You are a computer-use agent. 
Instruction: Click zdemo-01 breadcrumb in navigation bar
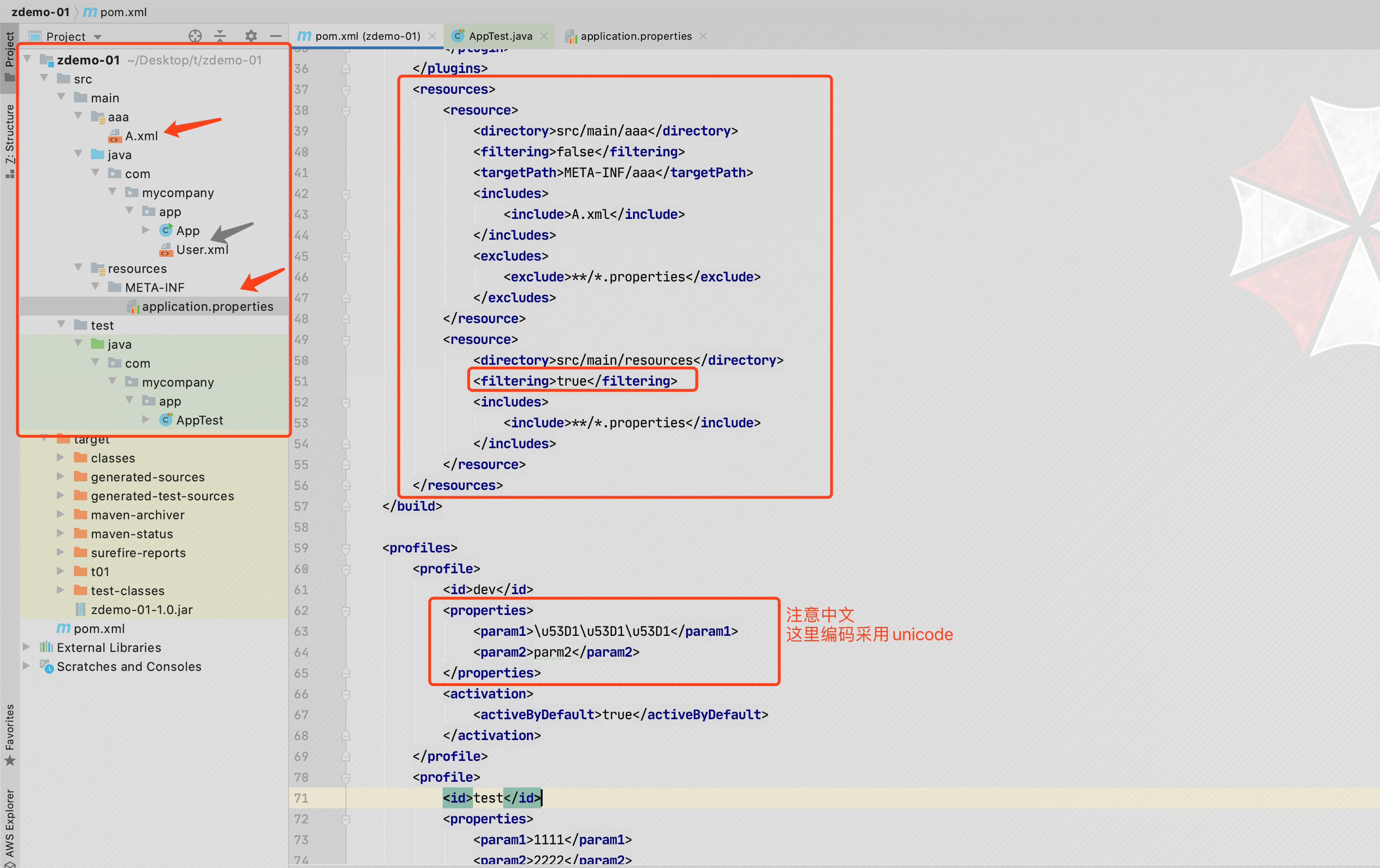point(40,11)
